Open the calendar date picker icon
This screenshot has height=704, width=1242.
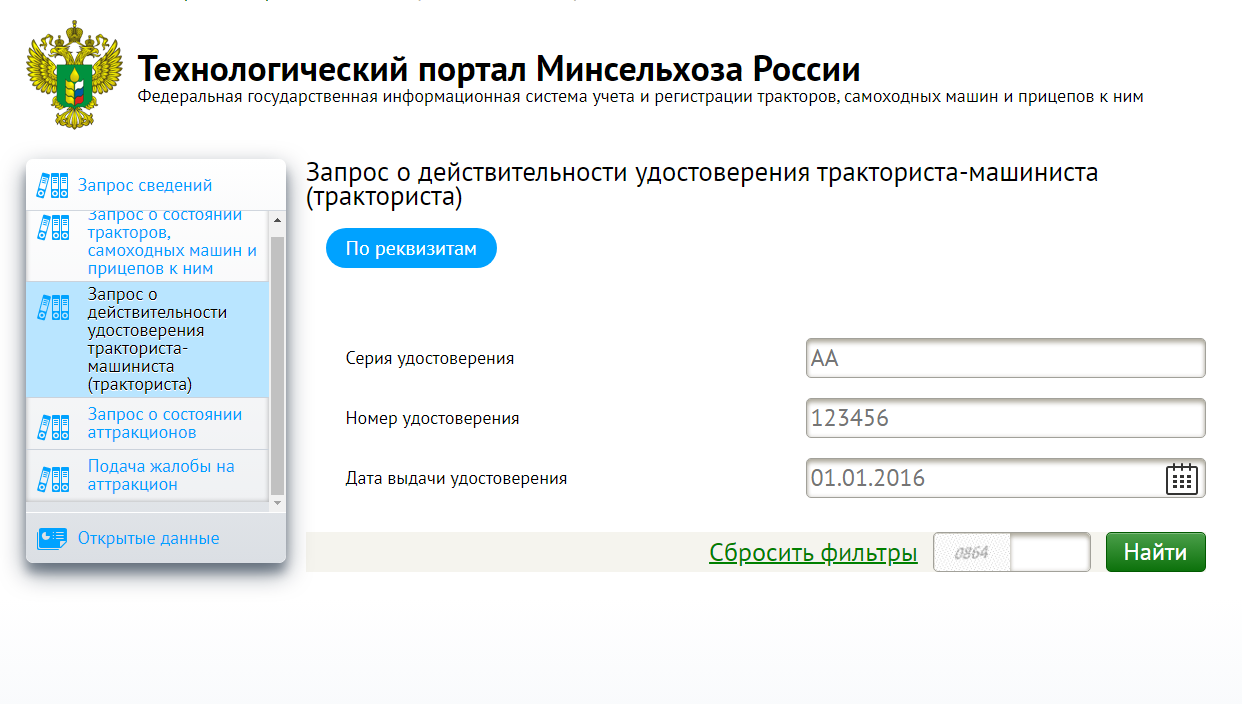1181,479
